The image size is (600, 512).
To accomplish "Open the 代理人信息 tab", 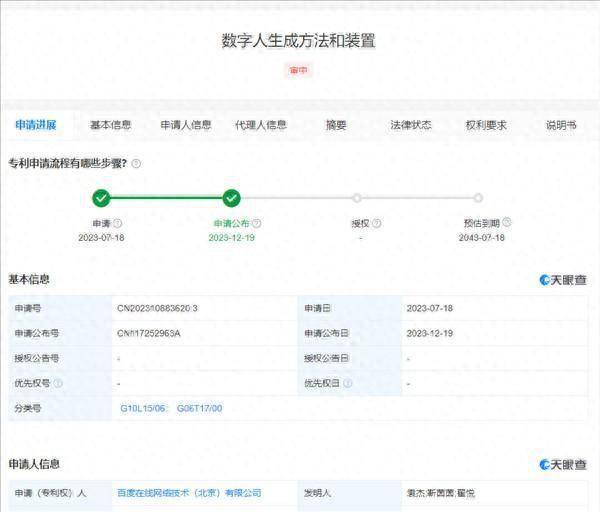I will tap(261, 125).
